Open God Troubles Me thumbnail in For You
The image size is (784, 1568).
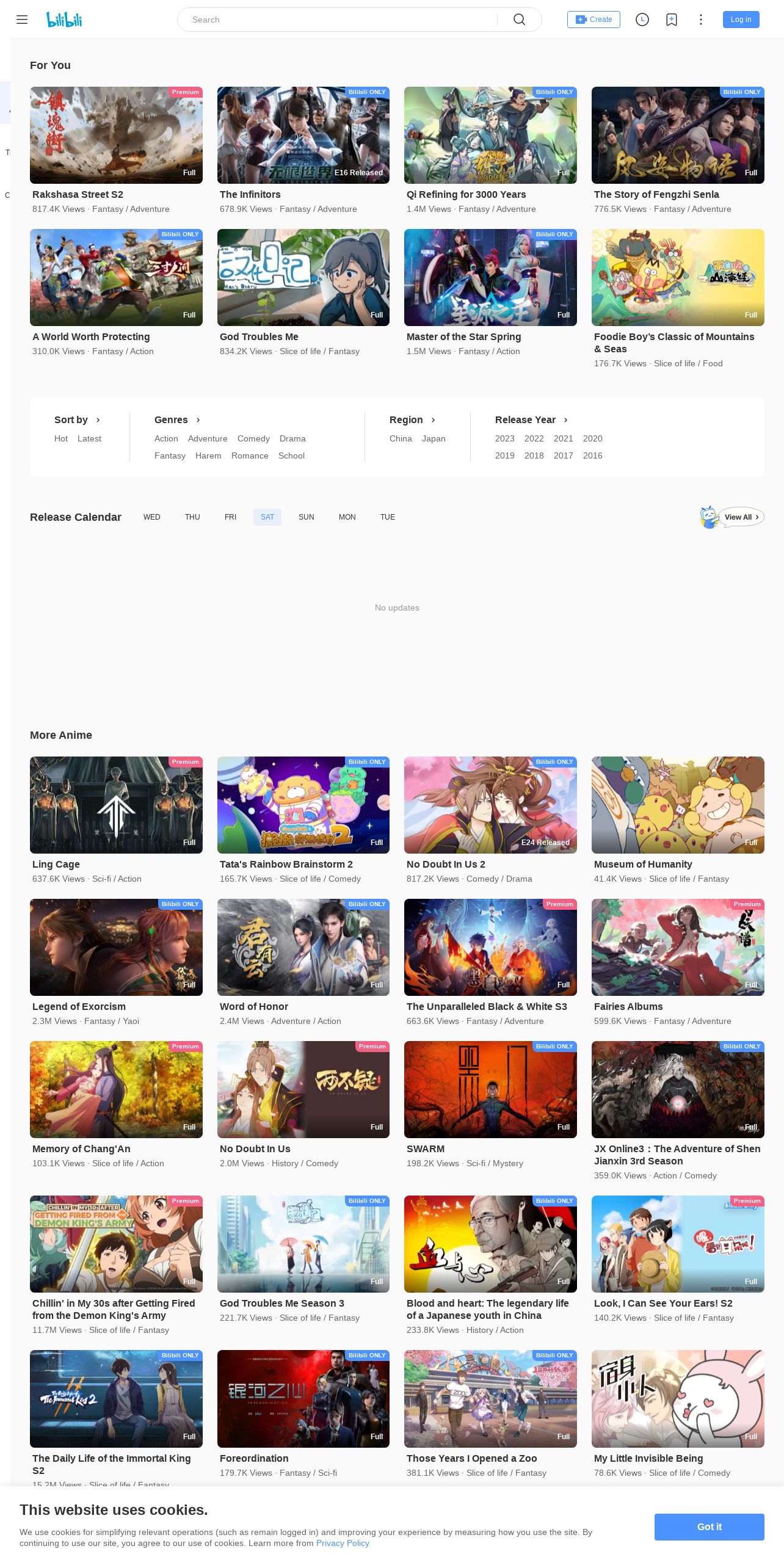click(303, 277)
